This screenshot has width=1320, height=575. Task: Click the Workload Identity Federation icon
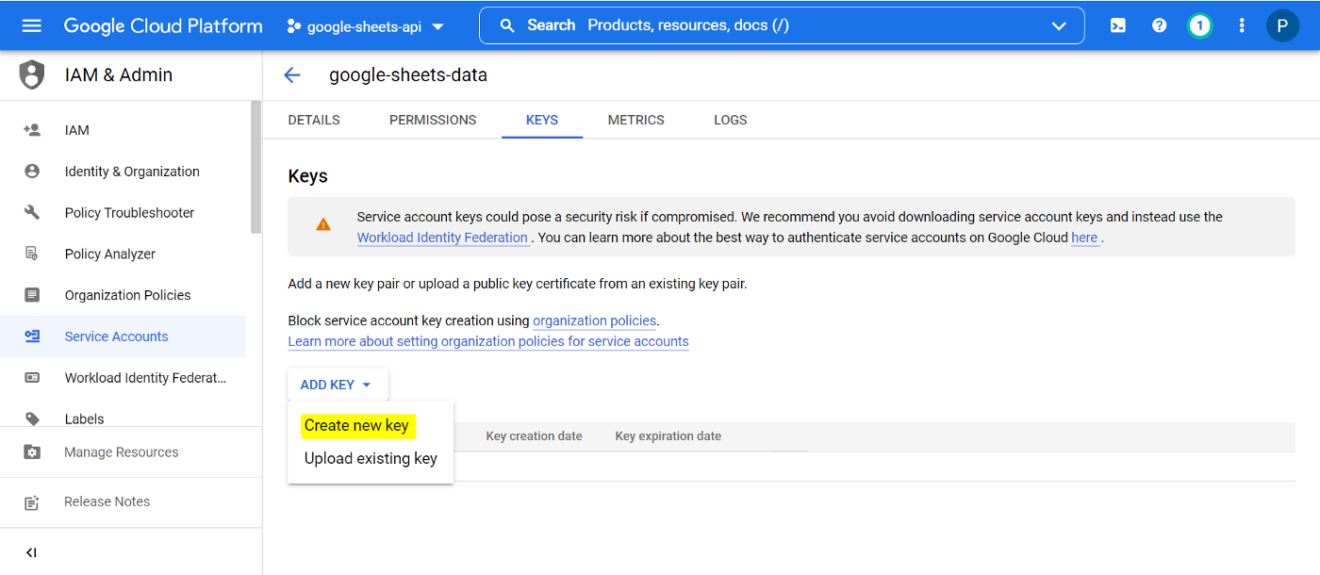point(32,378)
